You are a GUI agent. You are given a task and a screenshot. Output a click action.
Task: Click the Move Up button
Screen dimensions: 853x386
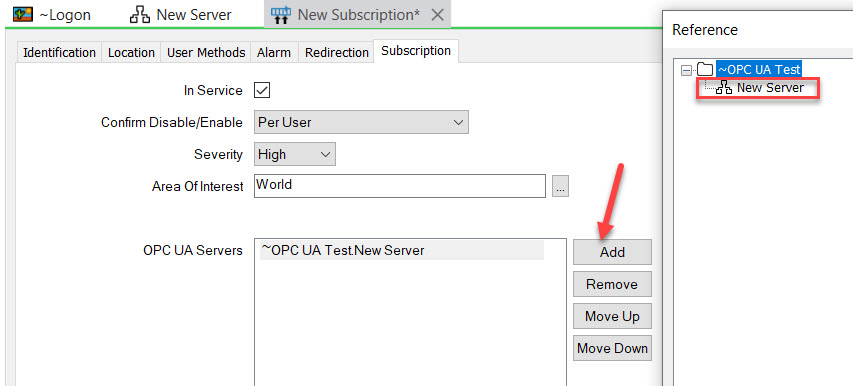613,316
